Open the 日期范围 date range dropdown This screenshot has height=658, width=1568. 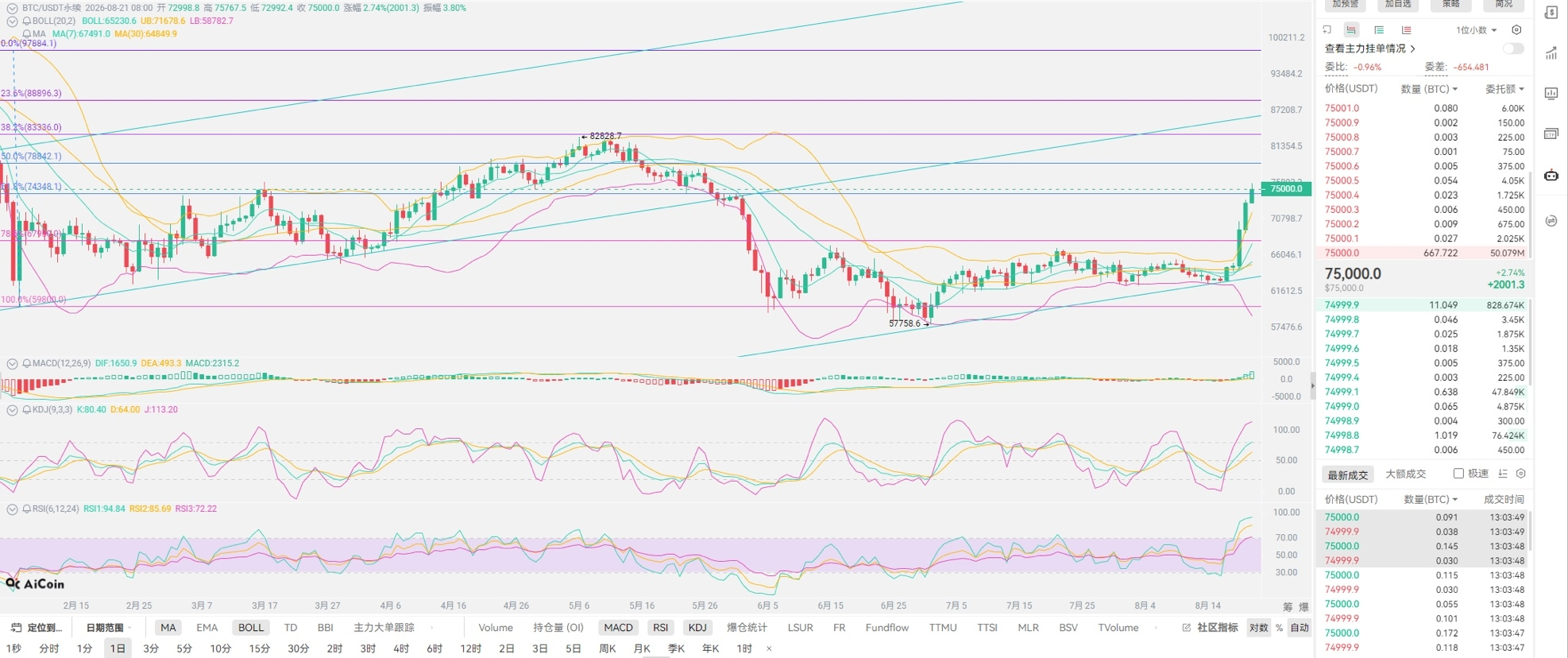[108, 628]
